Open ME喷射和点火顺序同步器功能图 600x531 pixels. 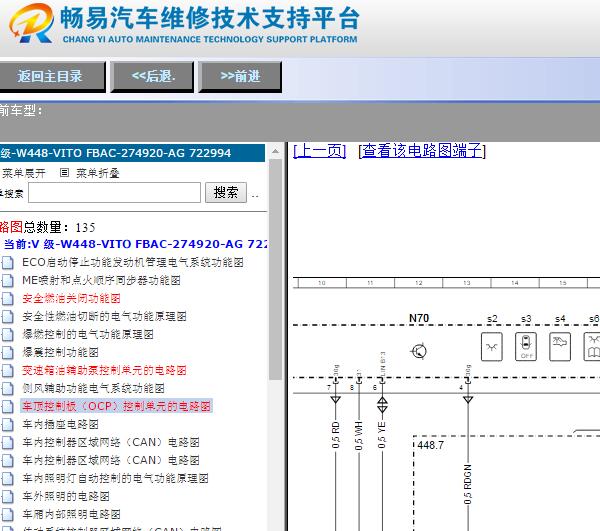(x=101, y=280)
